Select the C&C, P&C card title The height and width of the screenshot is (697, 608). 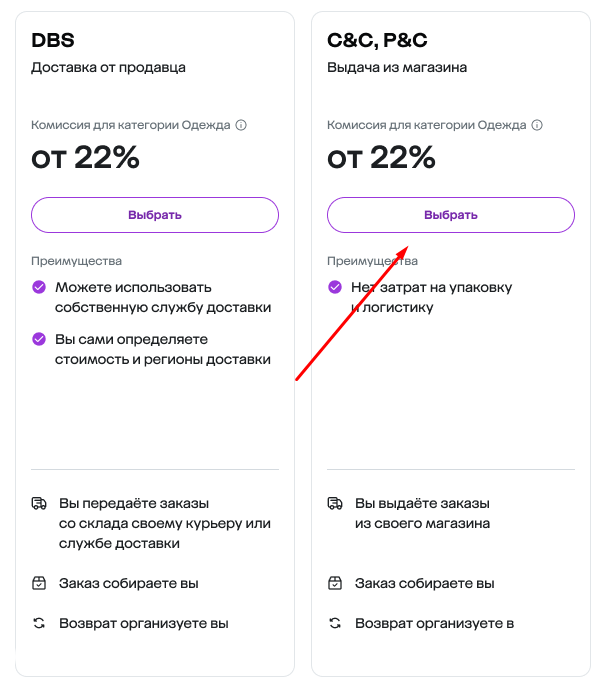(377, 40)
